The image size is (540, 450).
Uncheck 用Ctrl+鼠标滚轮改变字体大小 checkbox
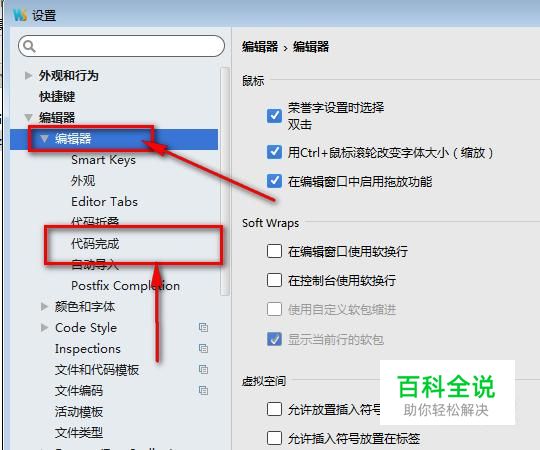(274, 152)
